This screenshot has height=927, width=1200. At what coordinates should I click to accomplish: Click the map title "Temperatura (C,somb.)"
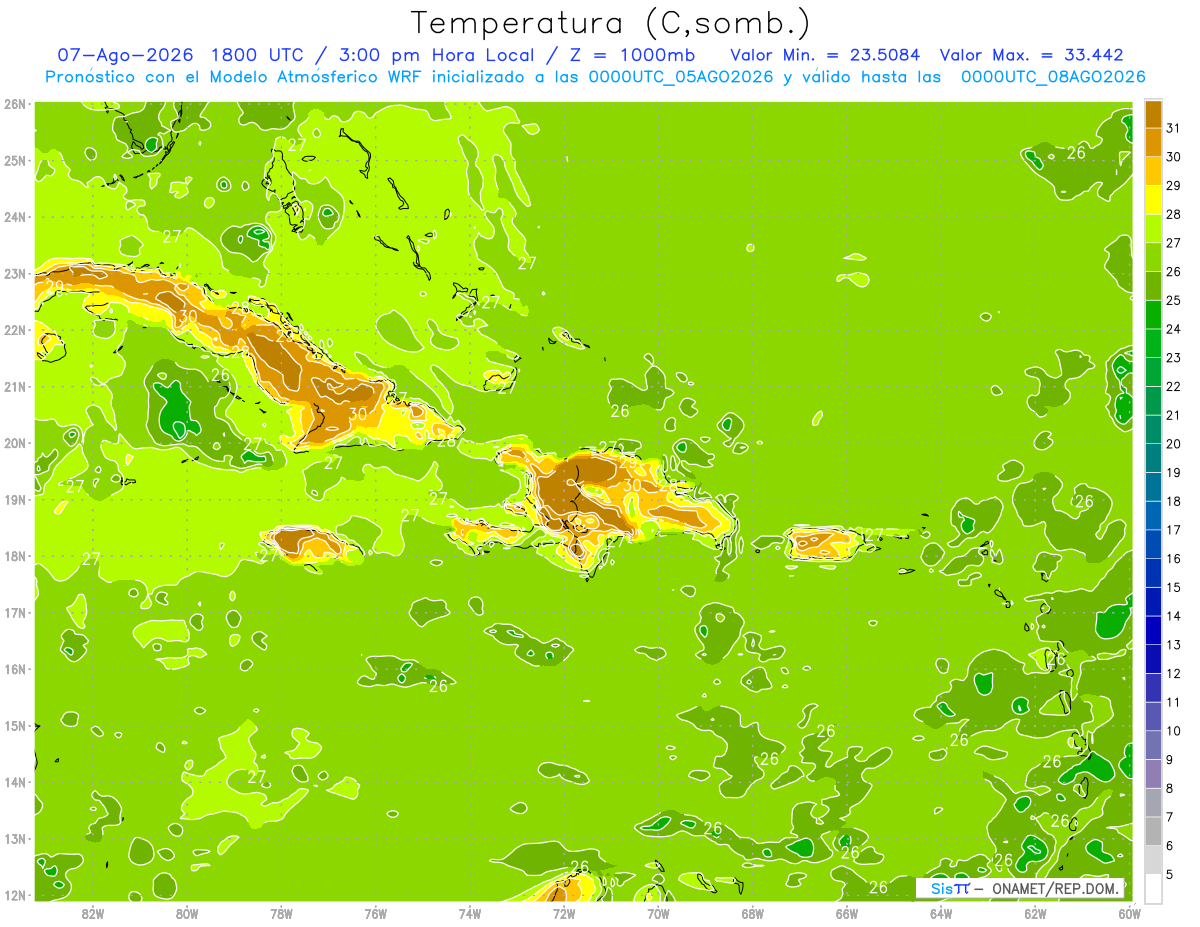tap(611, 24)
